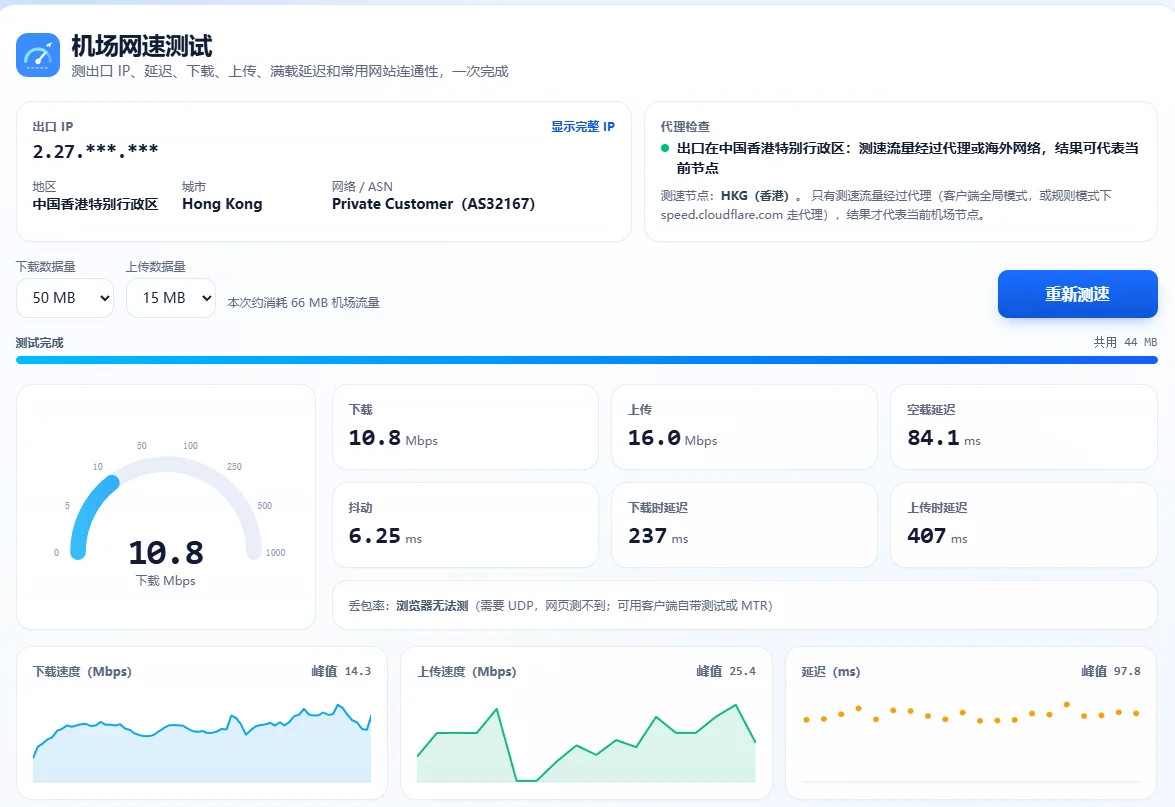
Task: Click the speed.cloudflare.com text
Action: 722,215
